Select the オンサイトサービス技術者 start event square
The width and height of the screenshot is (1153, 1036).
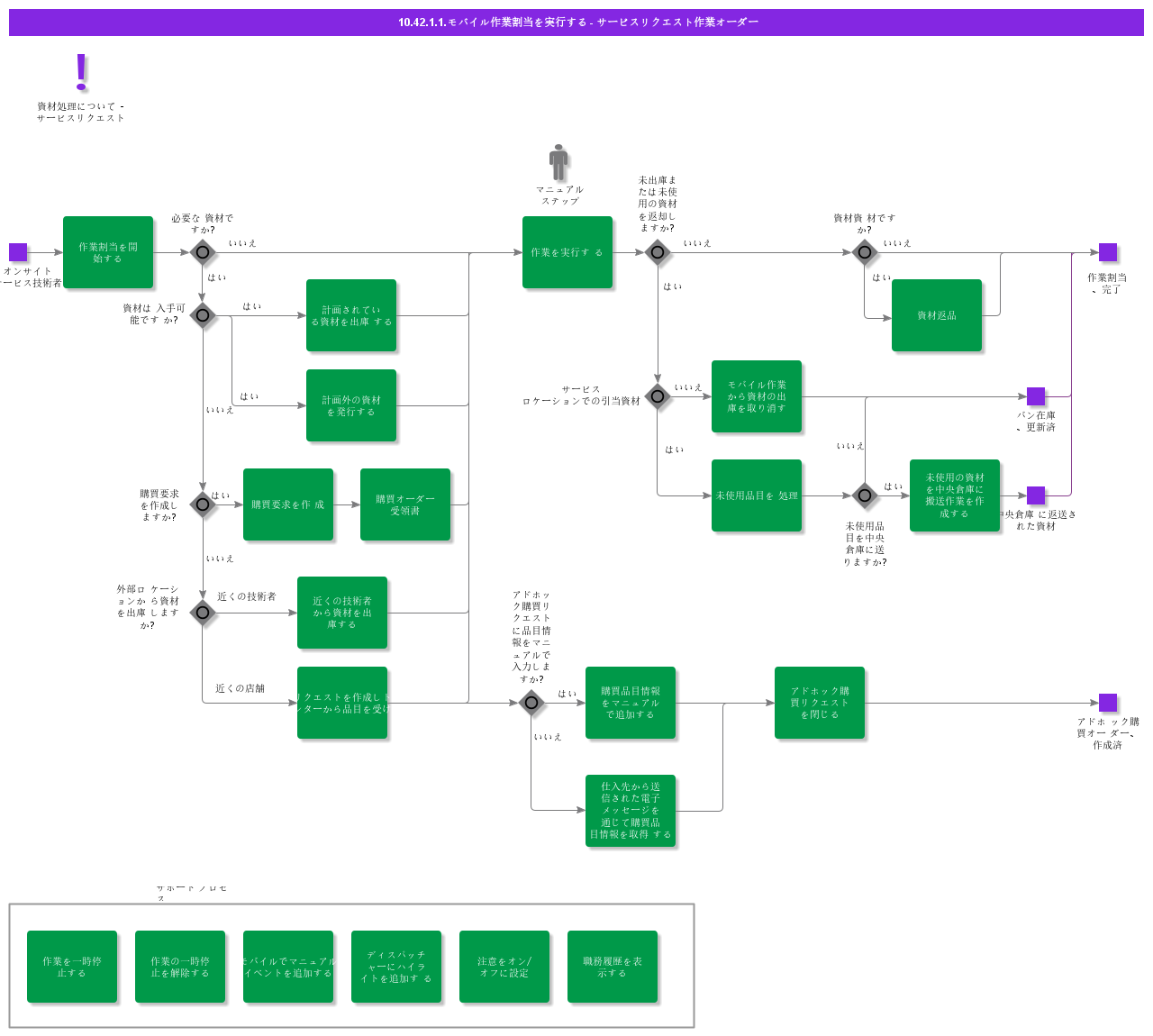(x=18, y=252)
